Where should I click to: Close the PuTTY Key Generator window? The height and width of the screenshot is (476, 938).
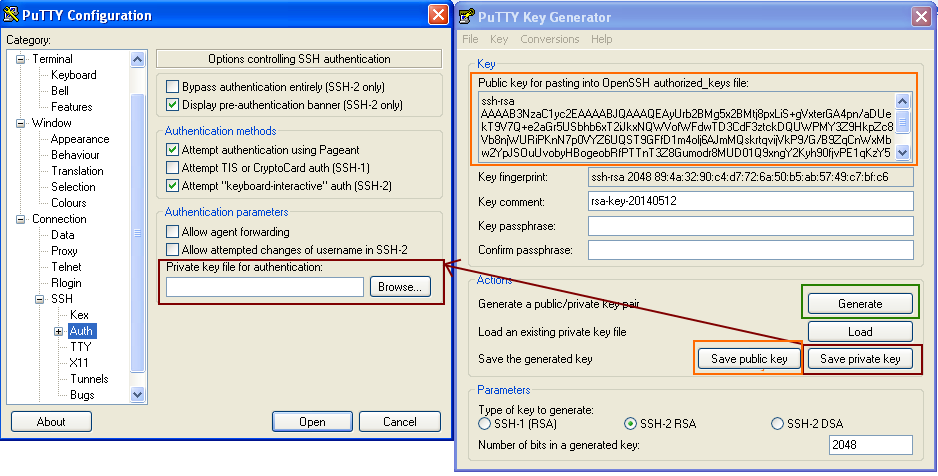pyautogui.click(x=922, y=16)
